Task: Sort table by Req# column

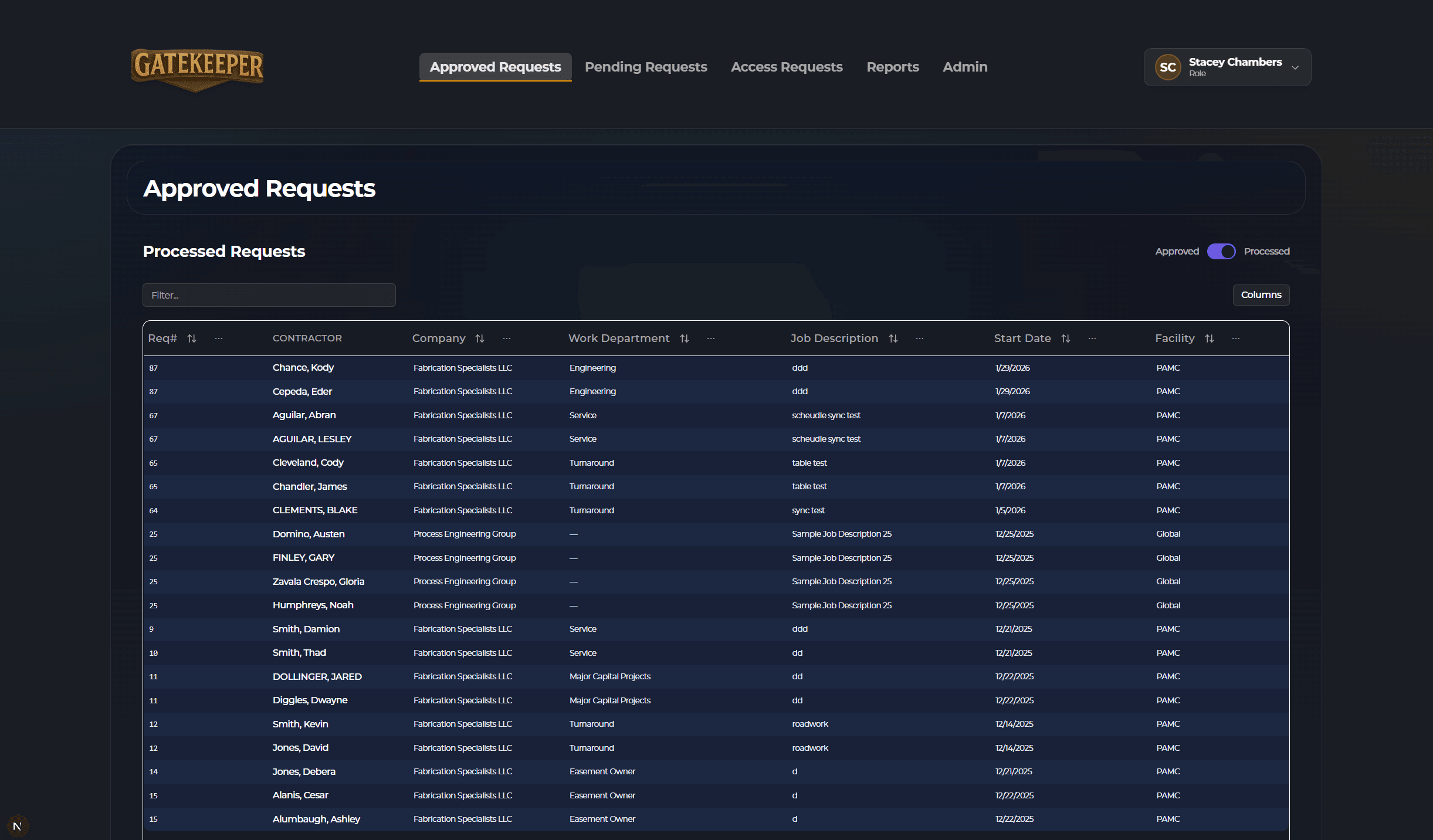Action: click(x=192, y=338)
